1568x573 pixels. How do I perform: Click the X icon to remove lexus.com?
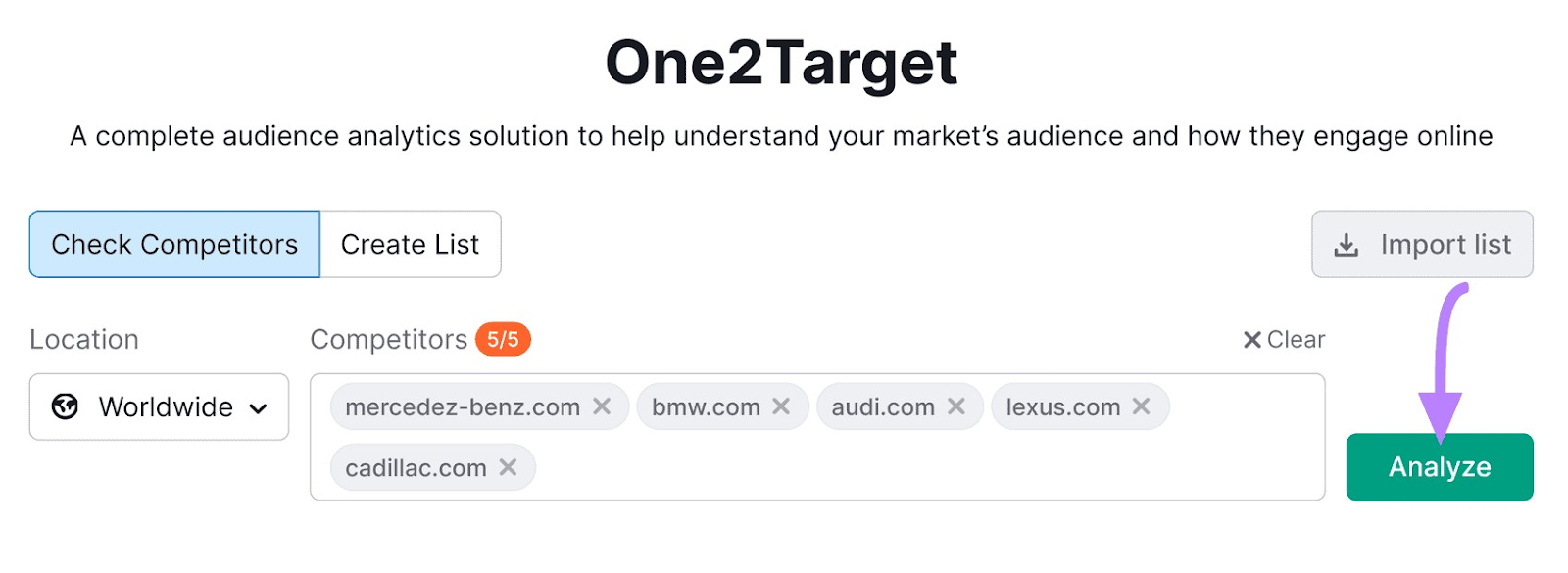click(x=1141, y=406)
